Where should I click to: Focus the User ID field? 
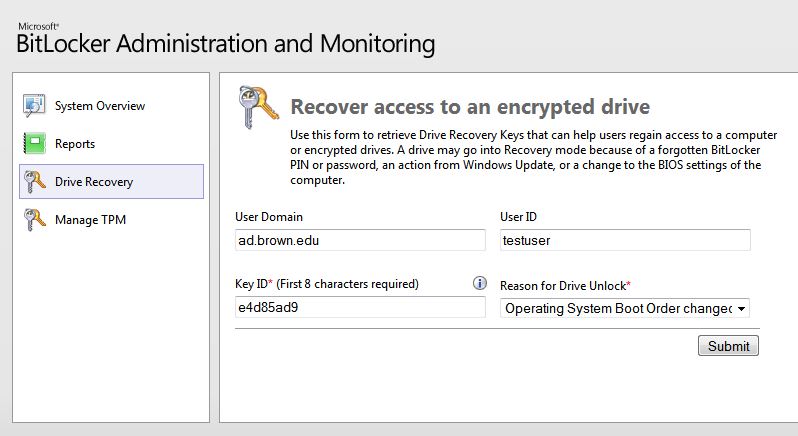pos(625,240)
